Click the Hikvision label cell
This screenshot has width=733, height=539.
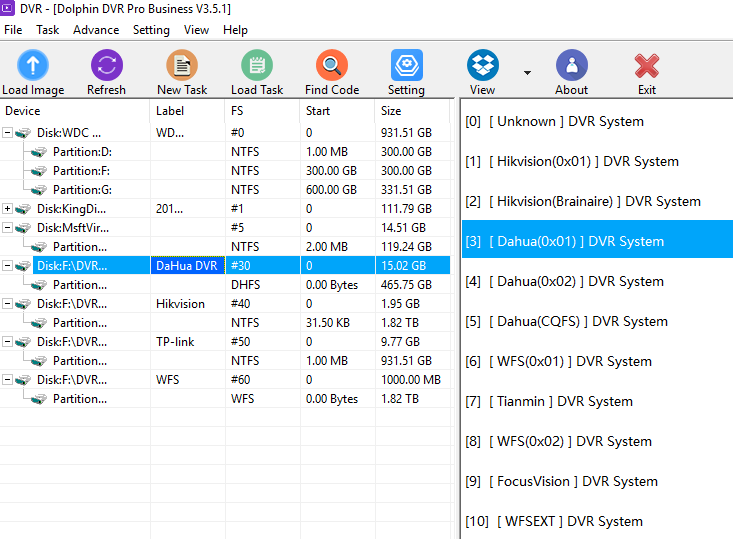[x=187, y=304]
